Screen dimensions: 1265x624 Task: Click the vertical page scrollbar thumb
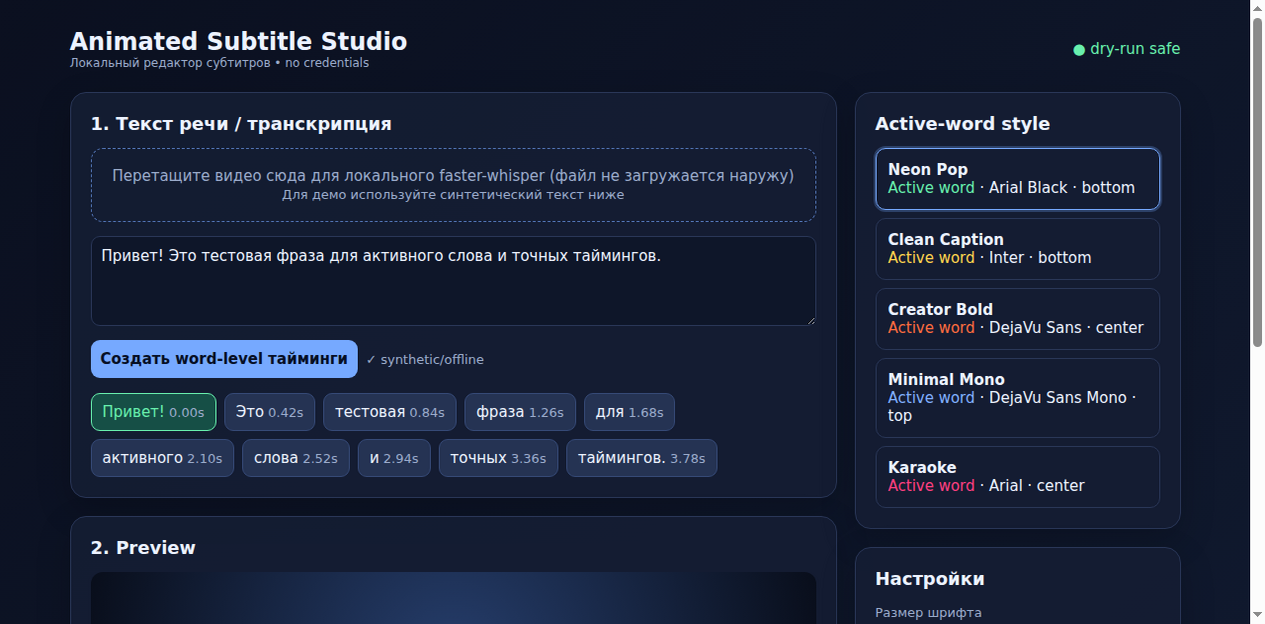pos(1258,183)
